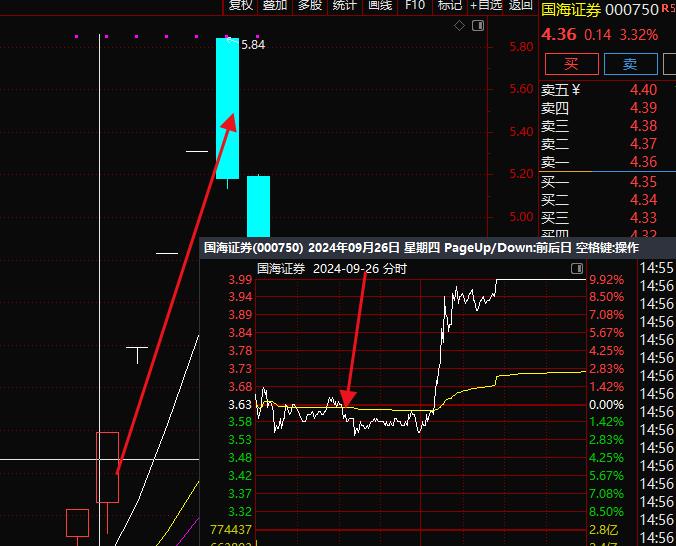
Task: Open the F10 company info
Action: (x=415, y=6)
